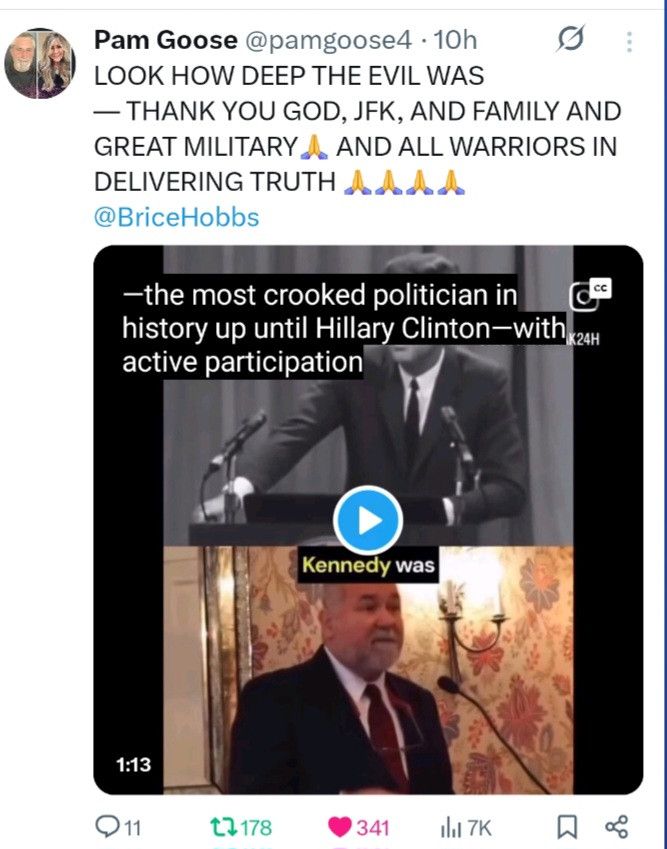Image resolution: width=667 pixels, height=849 pixels.
Task: Open Pam Goose's profile avatar
Action: (x=41, y=64)
